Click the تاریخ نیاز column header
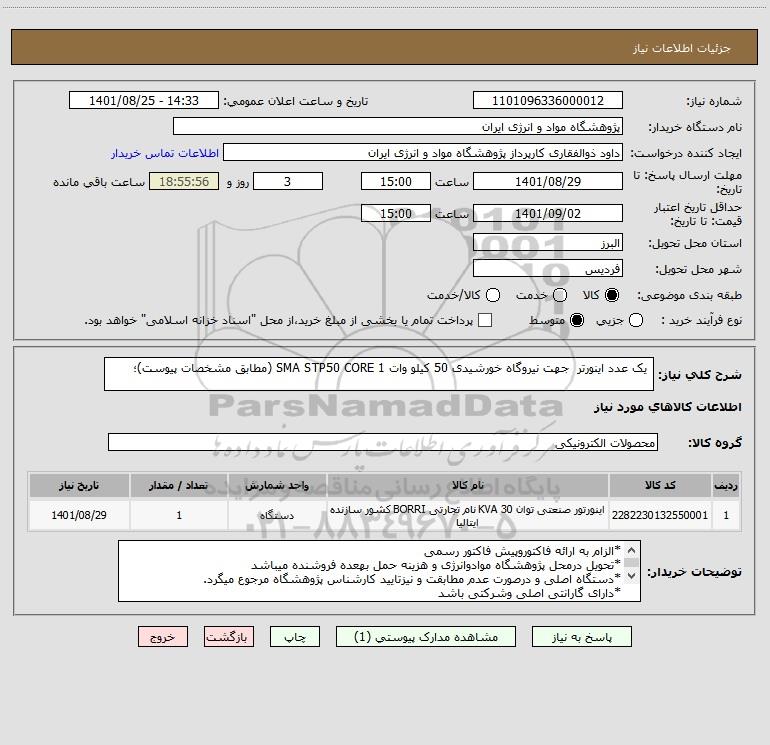This screenshot has width=770, height=745. (79, 486)
